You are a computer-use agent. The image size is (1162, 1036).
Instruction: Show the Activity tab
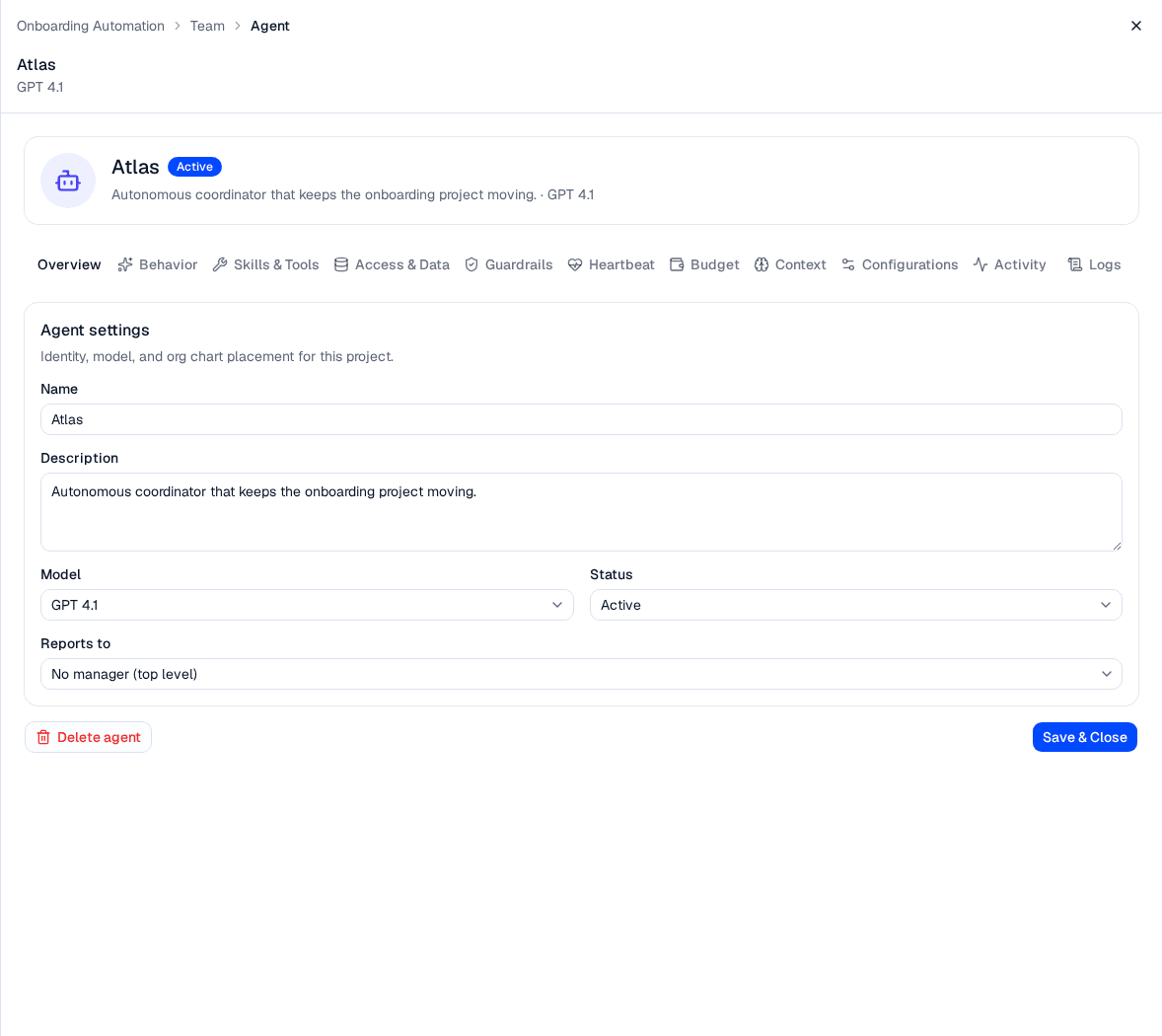pos(1009,264)
